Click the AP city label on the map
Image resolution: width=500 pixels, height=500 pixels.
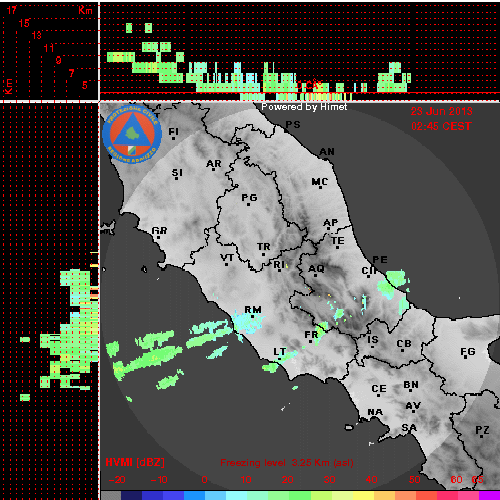[331, 223]
